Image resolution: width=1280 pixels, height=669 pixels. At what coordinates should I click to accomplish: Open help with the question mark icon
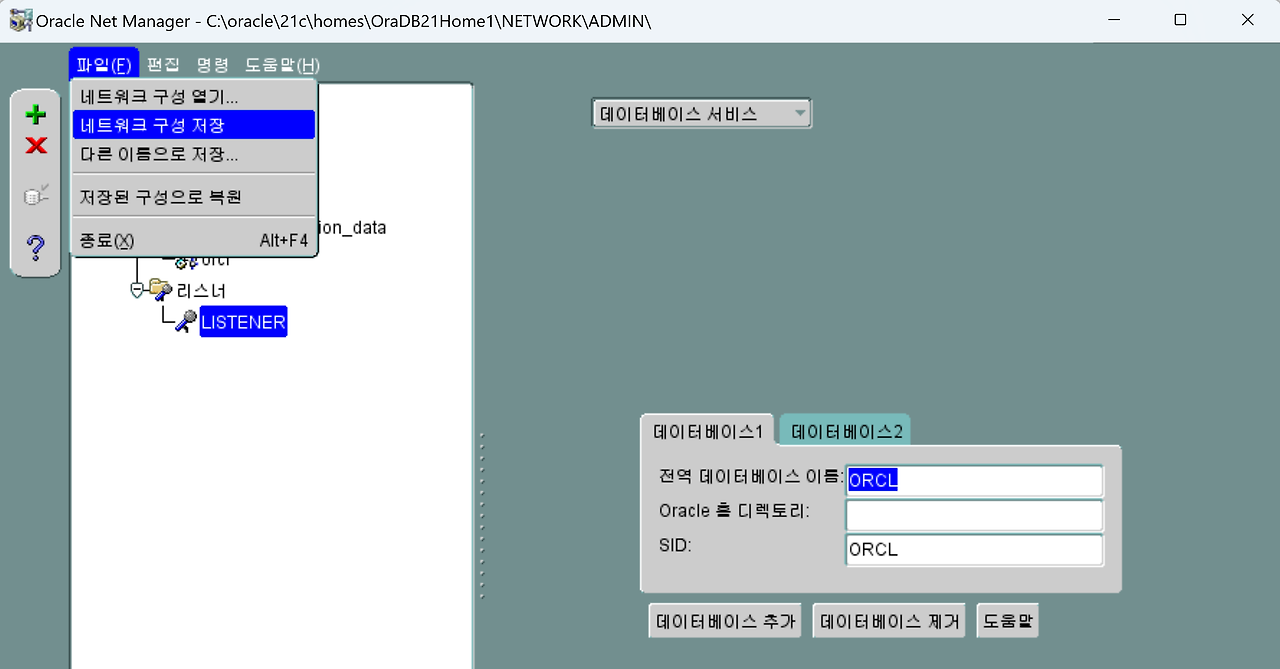pos(36,247)
